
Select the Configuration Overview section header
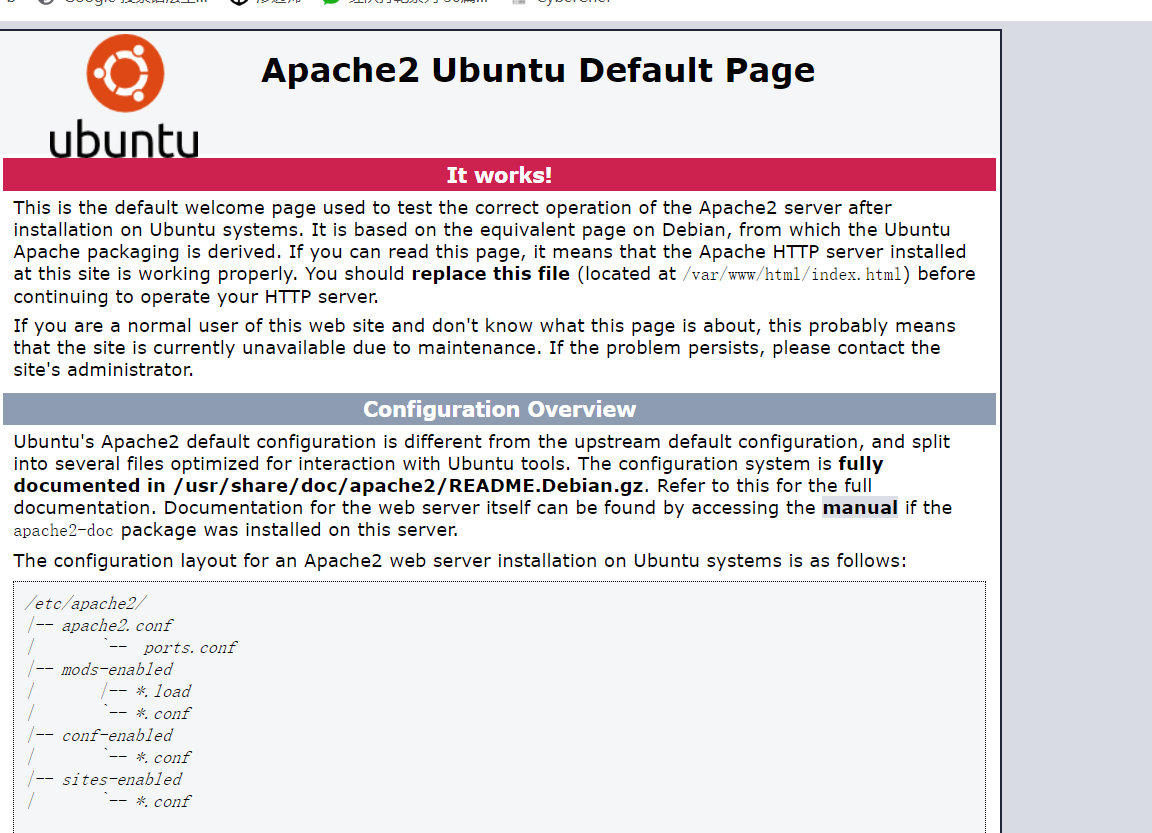coord(499,409)
